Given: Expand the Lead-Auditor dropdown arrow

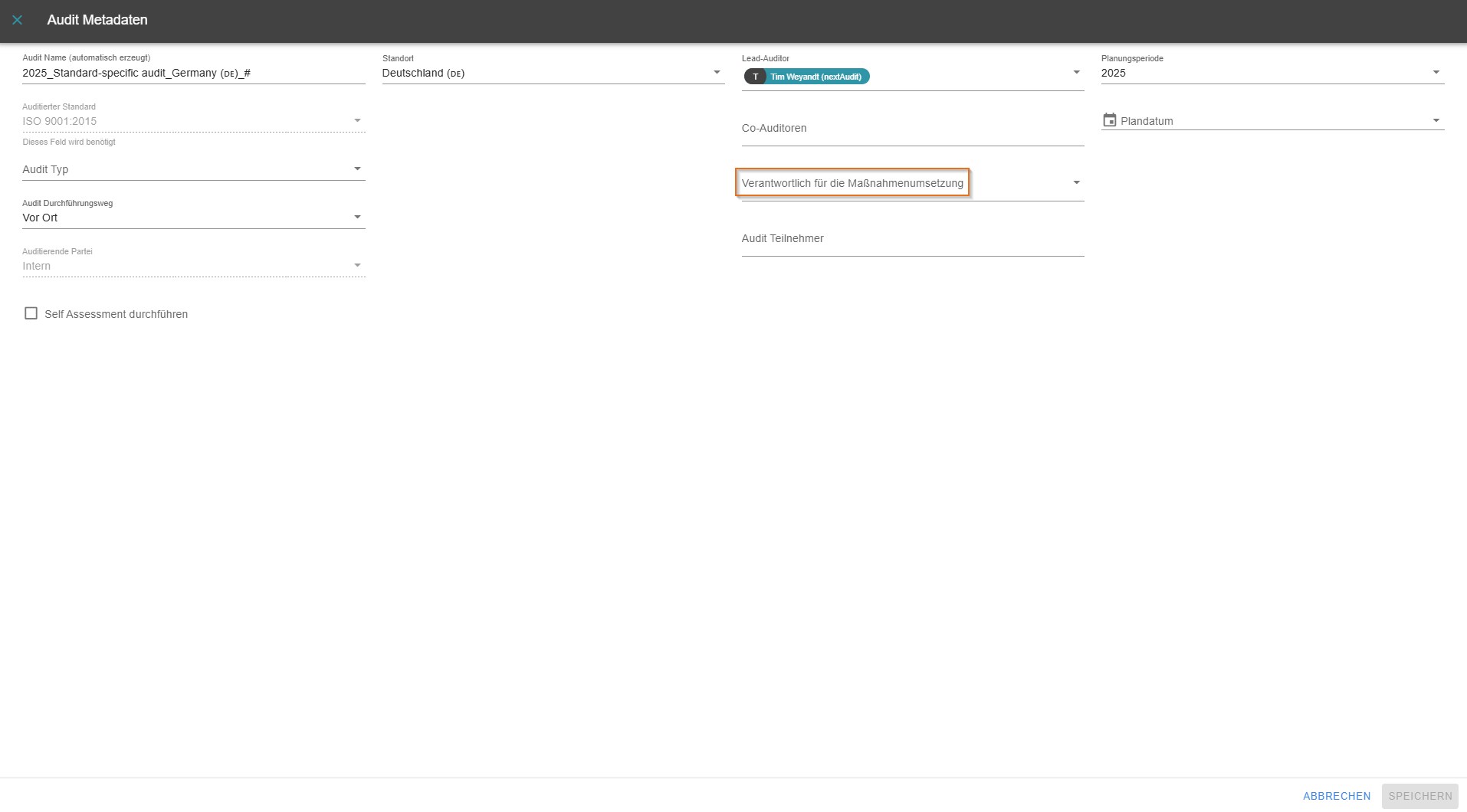Looking at the screenshot, I should click(1076, 73).
